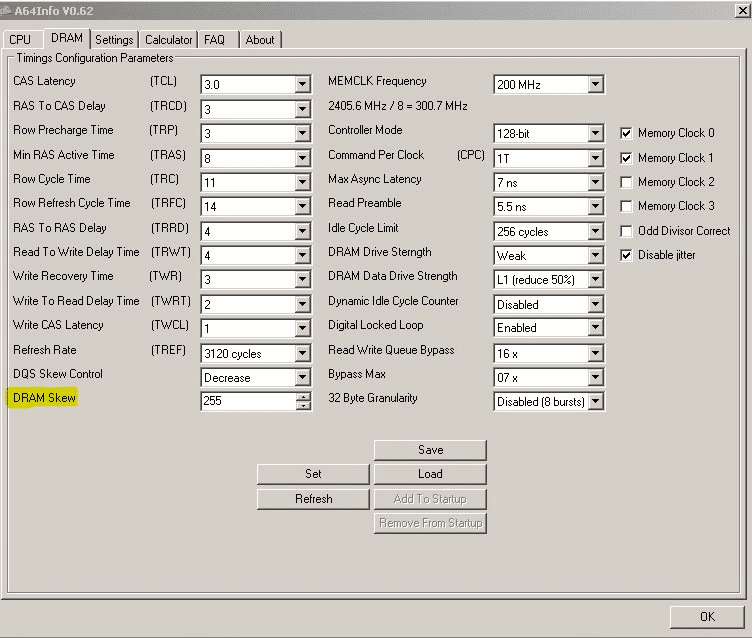Decrease DRAM Skew with down arrow

[303, 405]
